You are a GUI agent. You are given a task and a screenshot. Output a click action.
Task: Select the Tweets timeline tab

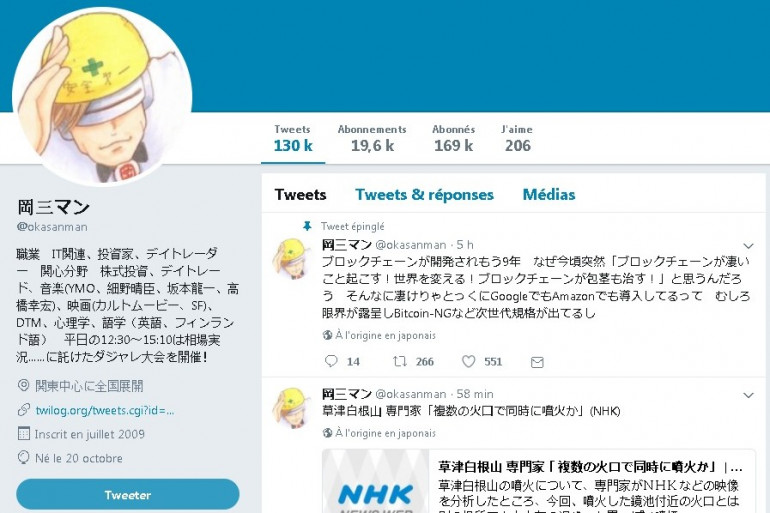(x=301, y=194)
